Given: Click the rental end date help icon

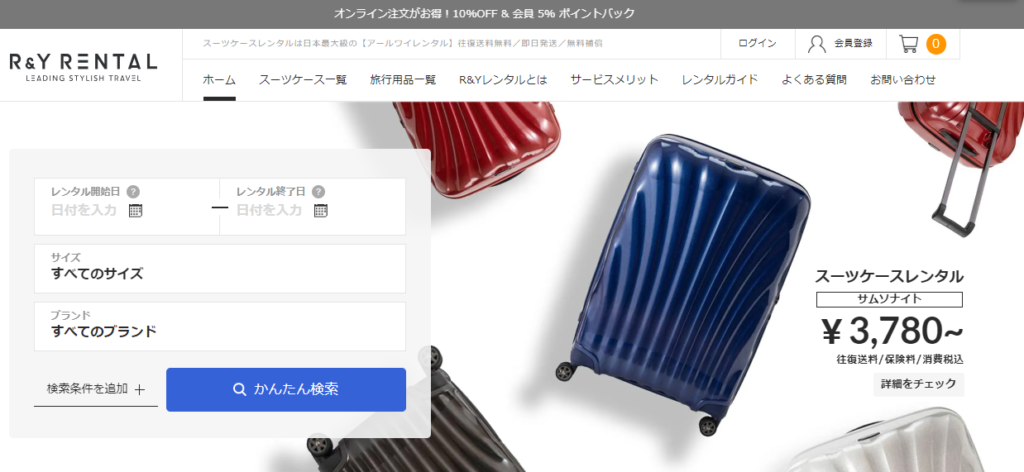Looking at the screenshot, I should [318, 191].
